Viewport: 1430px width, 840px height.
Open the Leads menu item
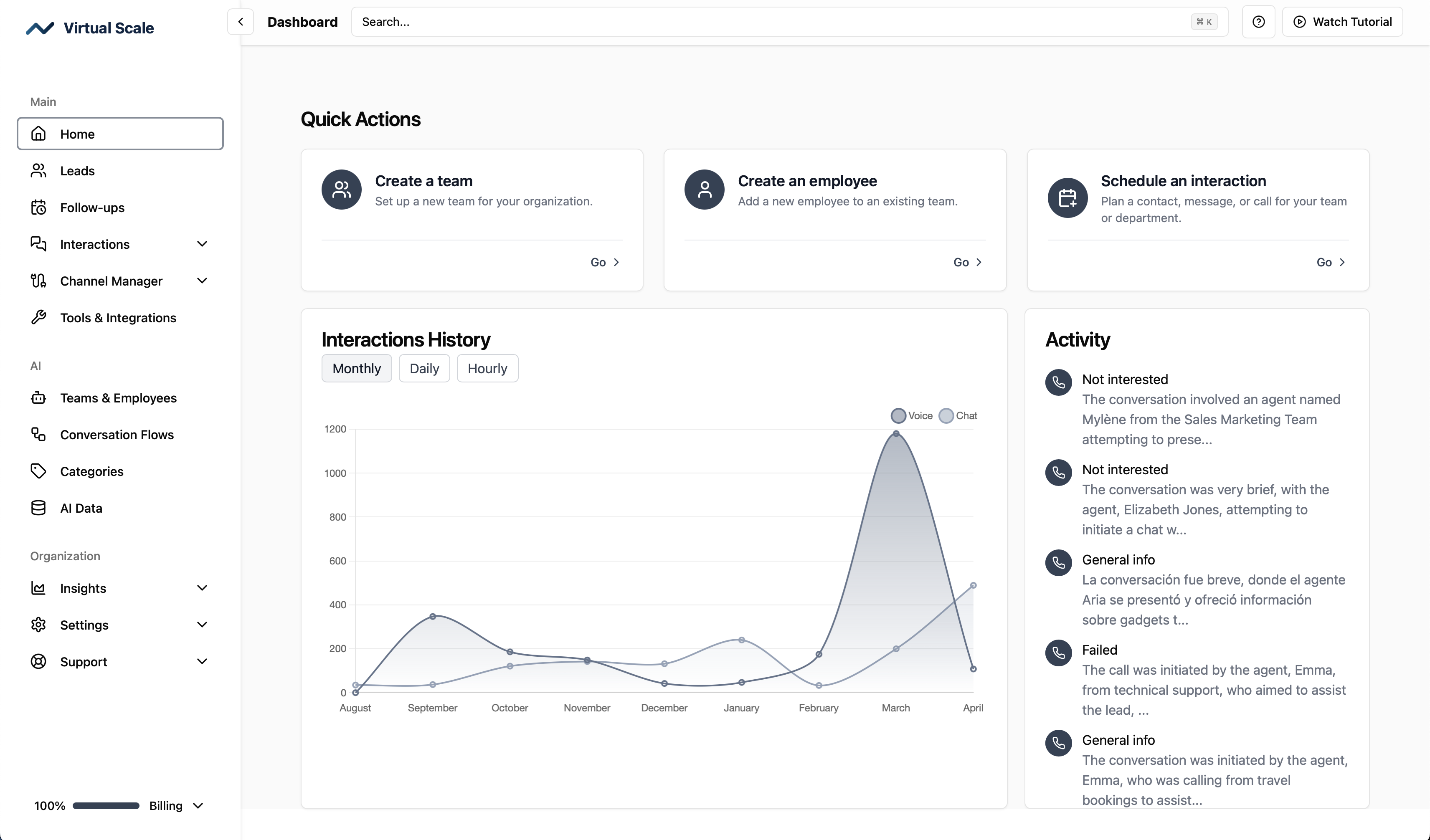(x=77, y=171)
